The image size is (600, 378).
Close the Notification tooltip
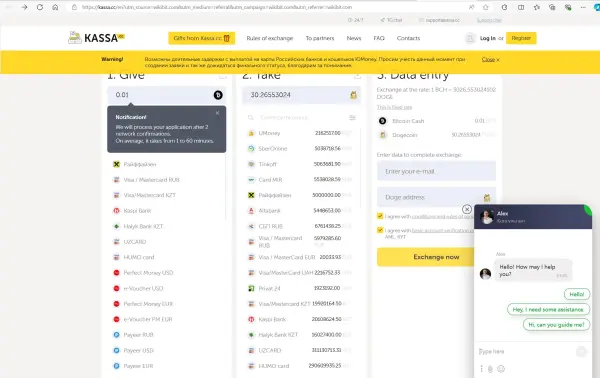pos(217,113)
